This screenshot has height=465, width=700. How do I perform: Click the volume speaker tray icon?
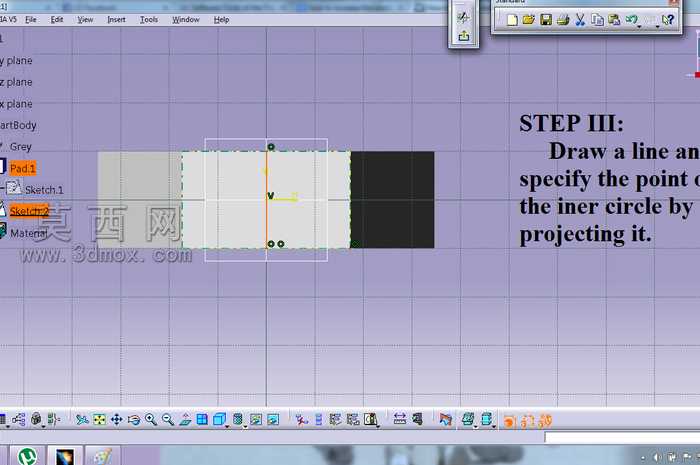click(x=657, y=457)
